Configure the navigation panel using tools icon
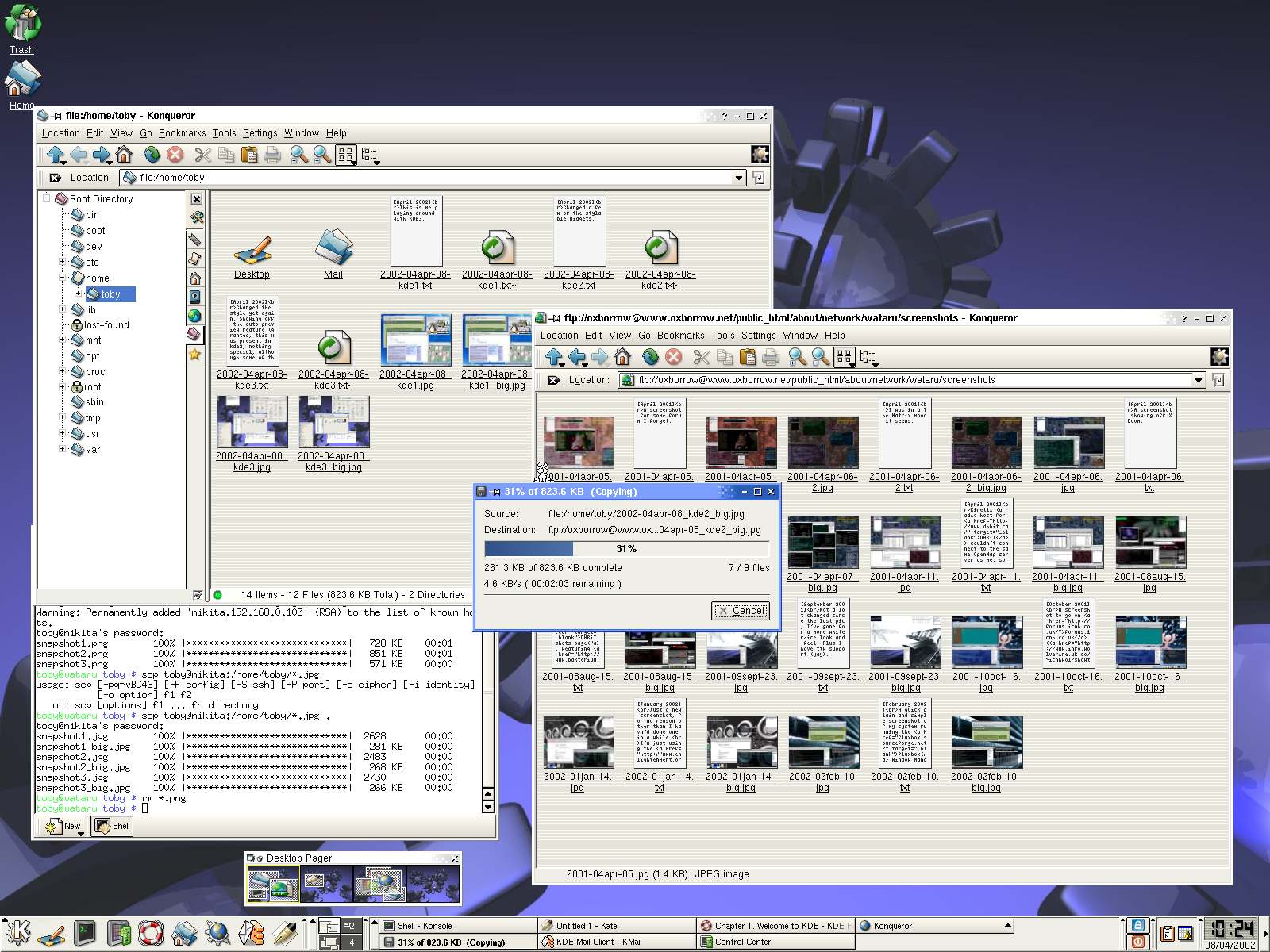 tap(197, 217)
